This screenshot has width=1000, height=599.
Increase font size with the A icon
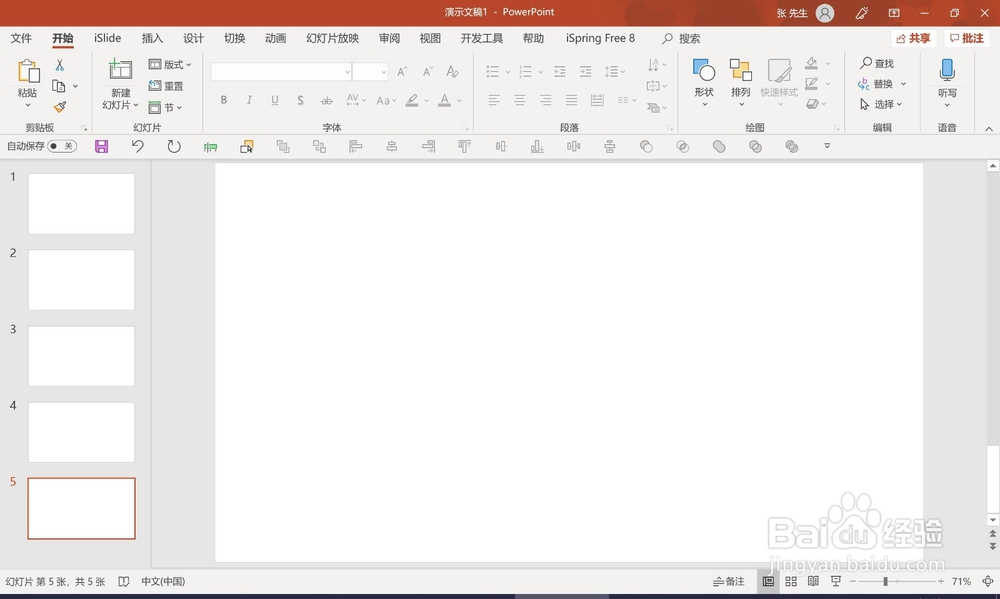tap(402, 71)
